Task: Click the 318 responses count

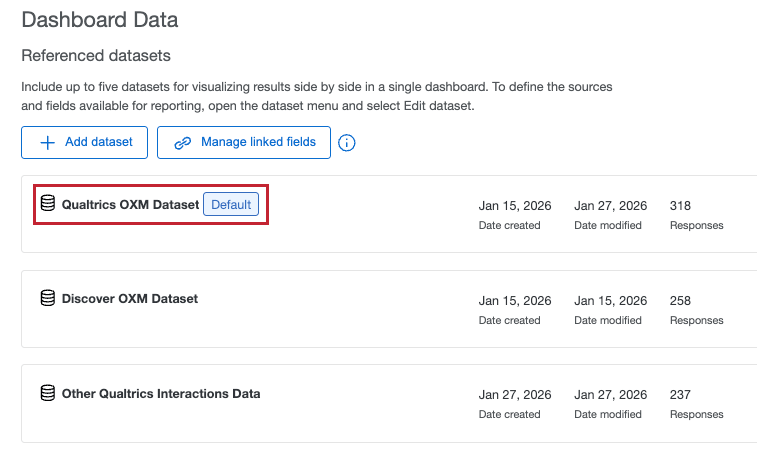Action: pos(680,205)
